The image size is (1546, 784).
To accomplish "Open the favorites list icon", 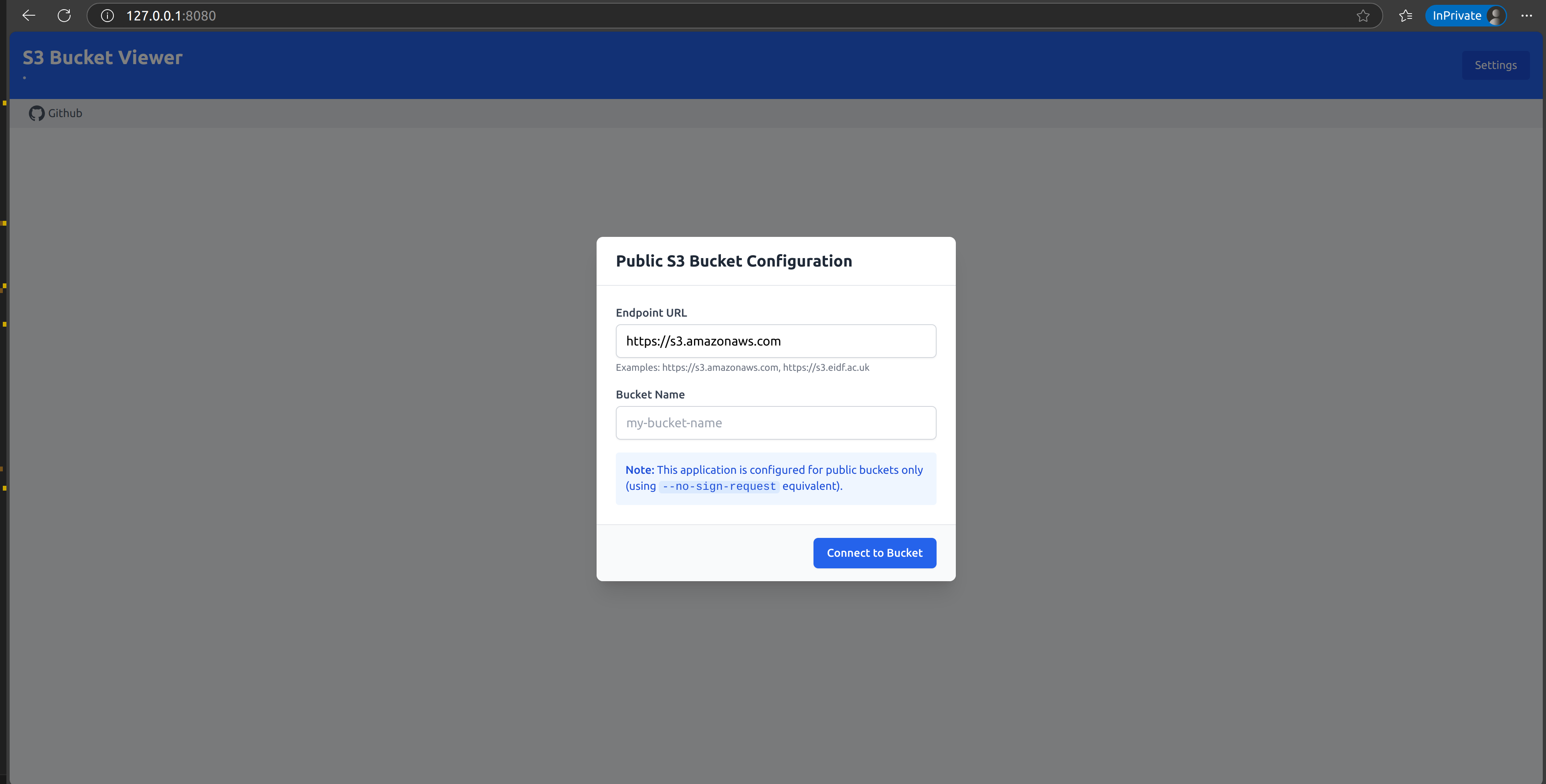I will tap(1406, 16).
